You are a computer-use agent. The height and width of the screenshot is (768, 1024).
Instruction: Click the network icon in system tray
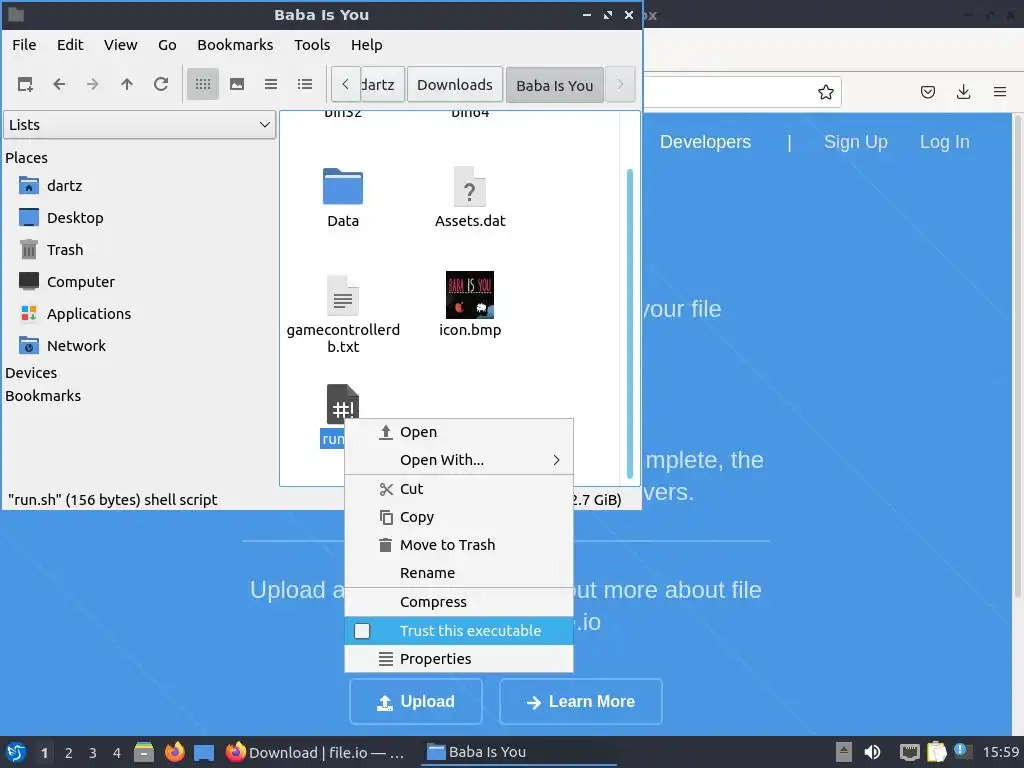point(909,752)
